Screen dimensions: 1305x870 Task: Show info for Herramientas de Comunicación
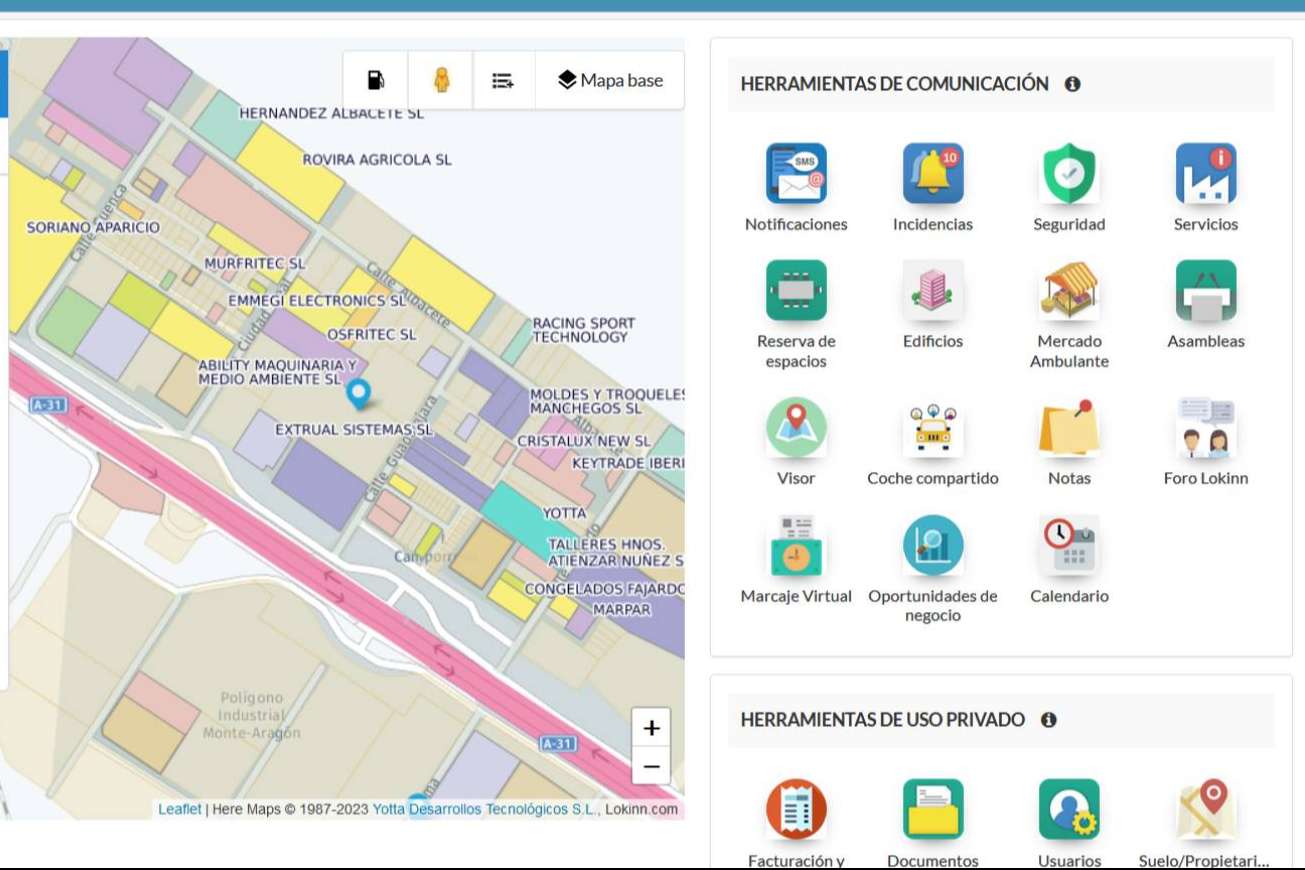(x=1072, y=84)
